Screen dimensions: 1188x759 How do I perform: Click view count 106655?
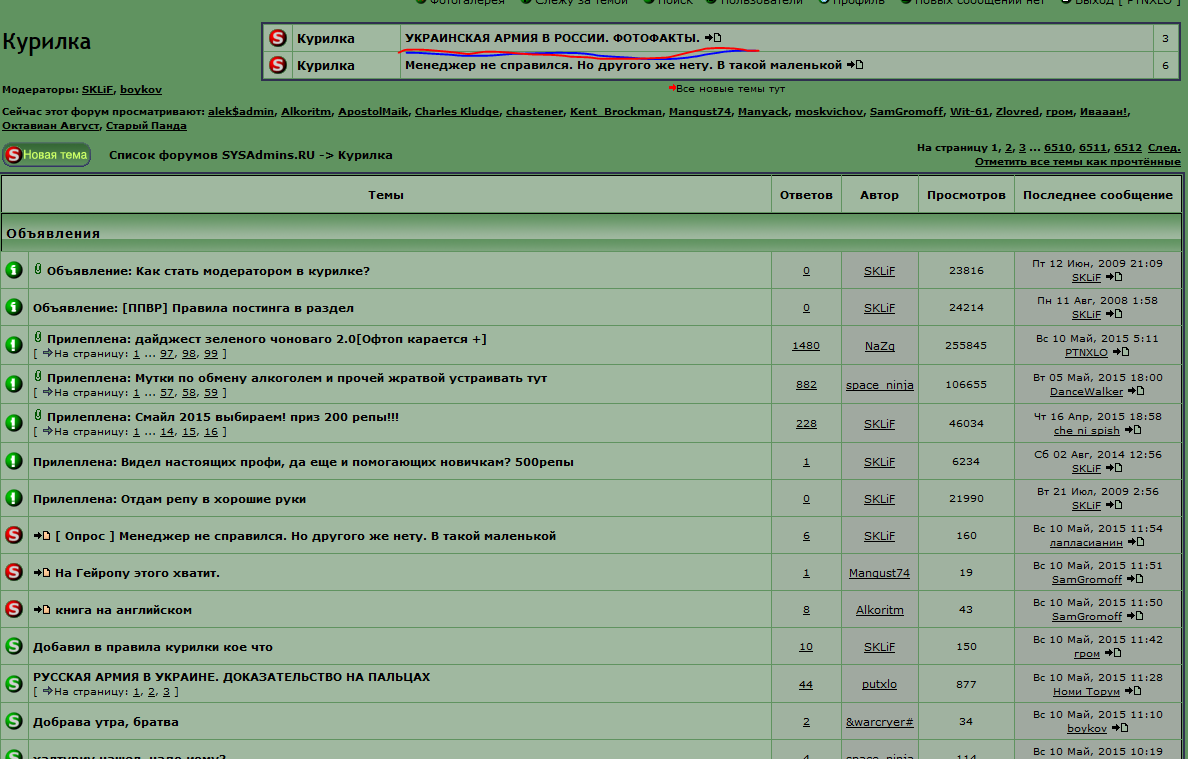coord(966,385)
